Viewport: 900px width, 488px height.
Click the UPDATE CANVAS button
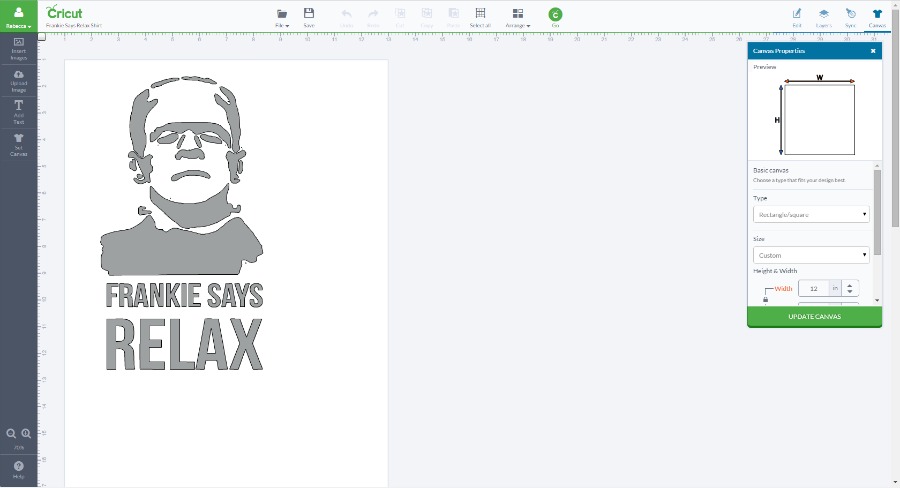814,316
